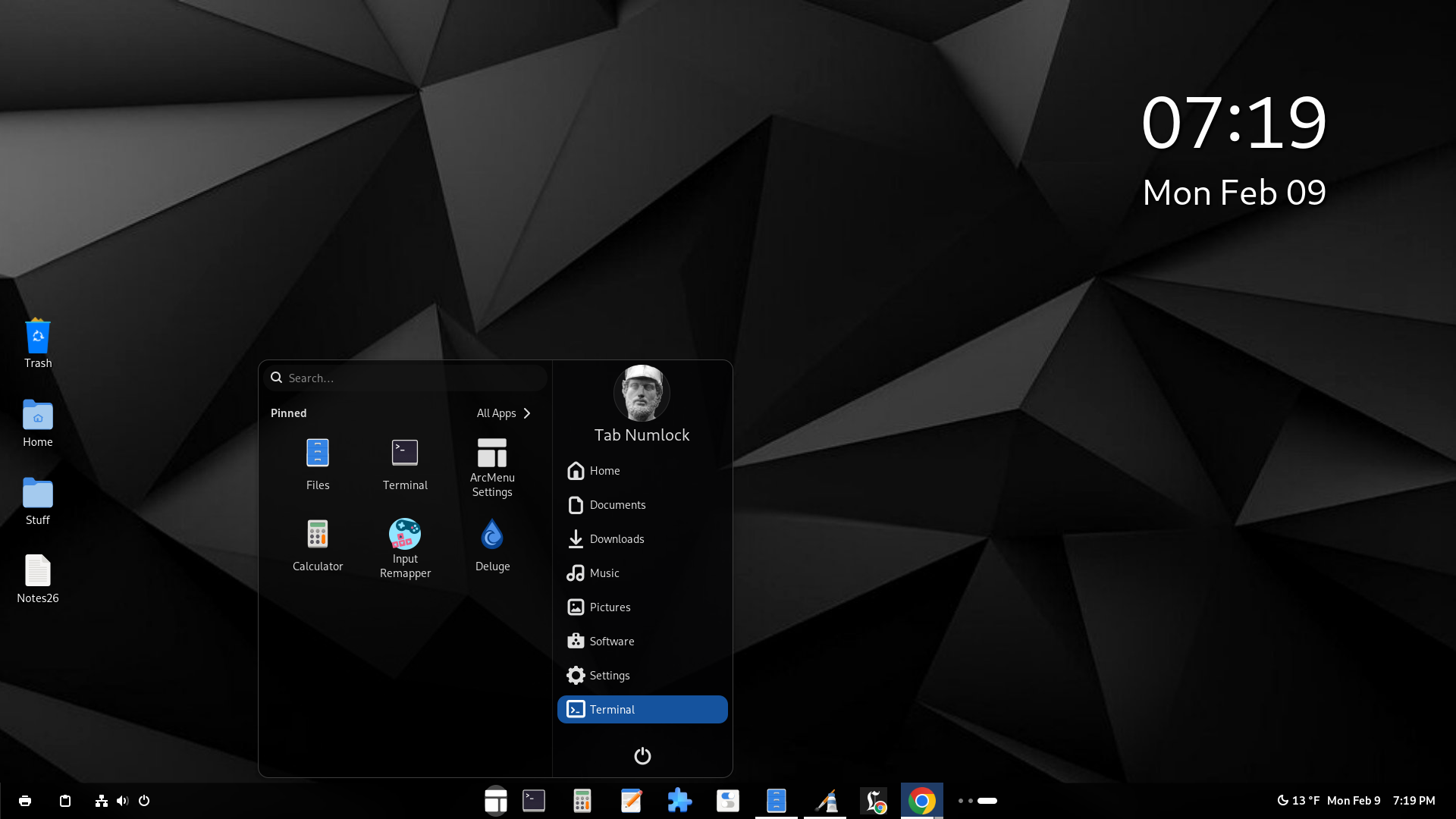The height and width of the screenshot is (819, 1456).
Task: Open the Tweaks toggle-switch icon in the taskbar
Action: tap(728, 801)
